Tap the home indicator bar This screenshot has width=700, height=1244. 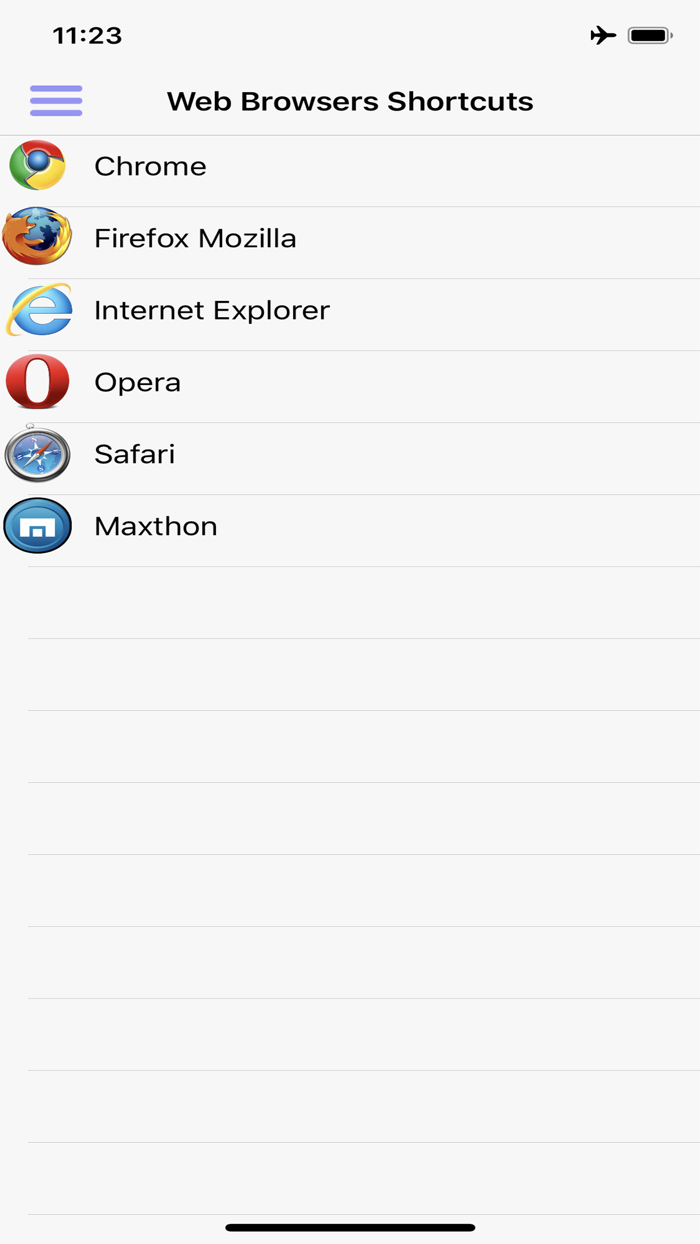coord(350,1225)
